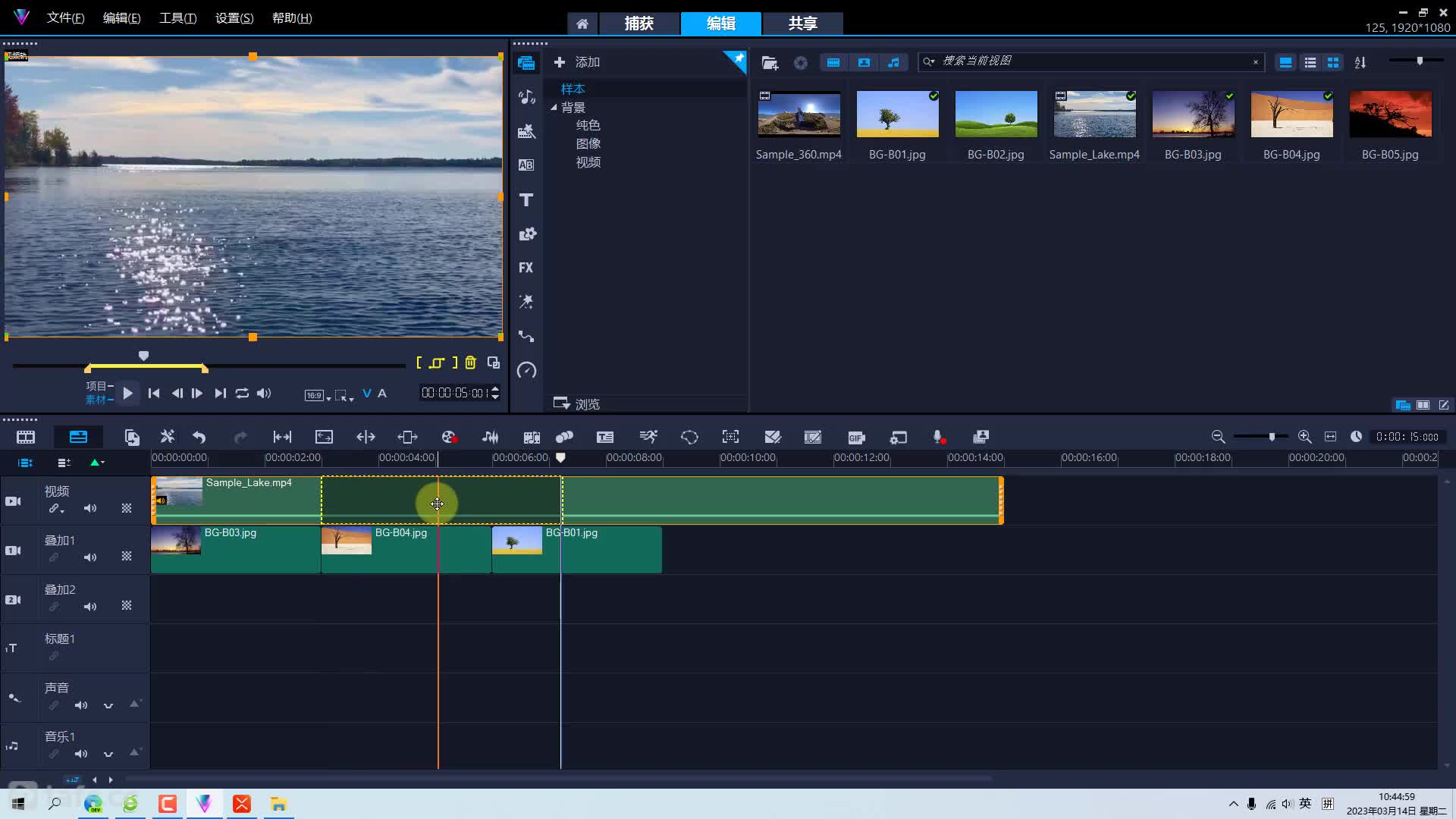Open the Transition library panel icon
The height and width of the screenshot is (819, 1456).
[526, 165]
